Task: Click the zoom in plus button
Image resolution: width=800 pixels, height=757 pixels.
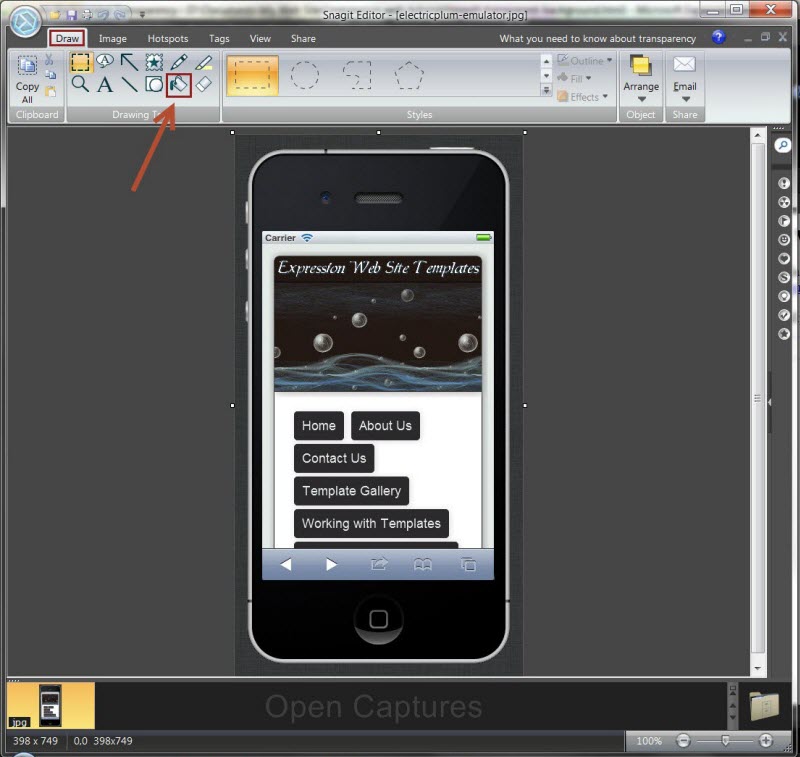Action: (766, 740)
